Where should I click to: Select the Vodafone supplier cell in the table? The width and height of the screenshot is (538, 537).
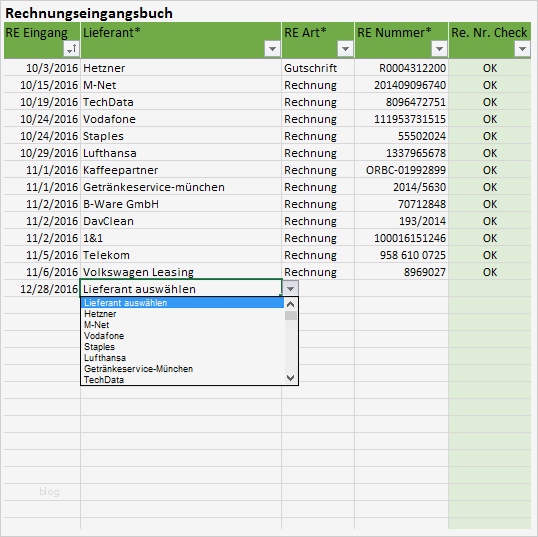click(x=181, y=119)
